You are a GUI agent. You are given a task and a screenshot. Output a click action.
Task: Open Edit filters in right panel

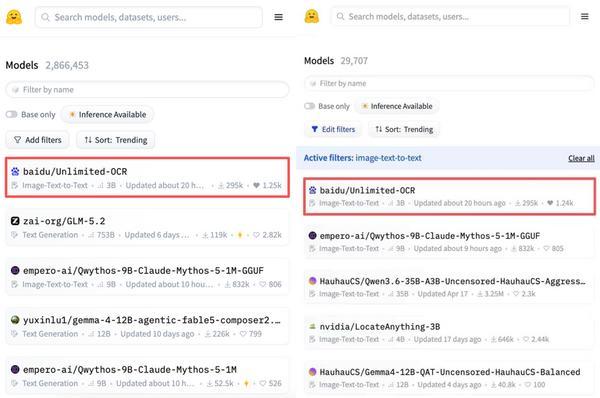tap(333, 129)
